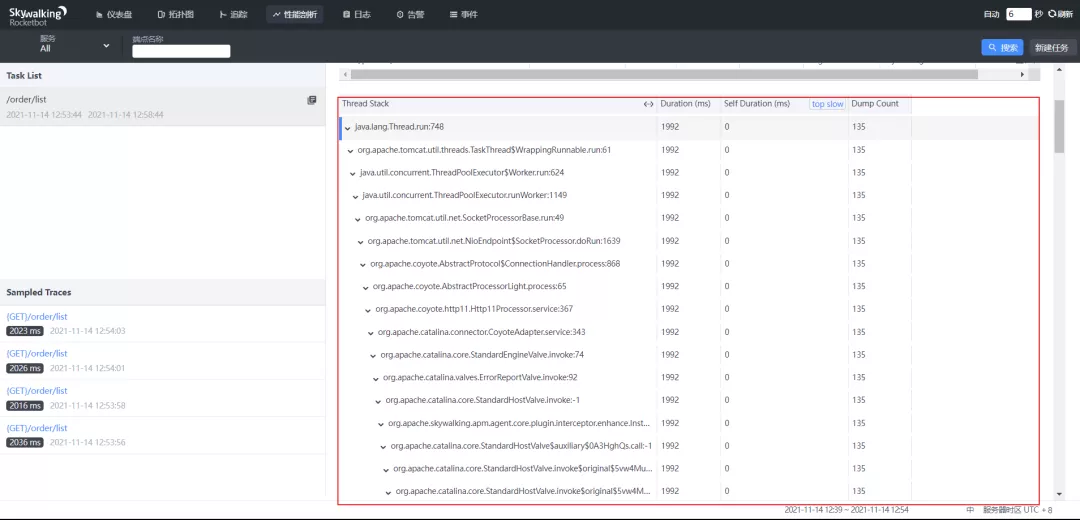Image resolution: width=1080 pixels, height=520 pixels.
Task: Click the 中 language switch in footer
Action: (x=970, y=510)
